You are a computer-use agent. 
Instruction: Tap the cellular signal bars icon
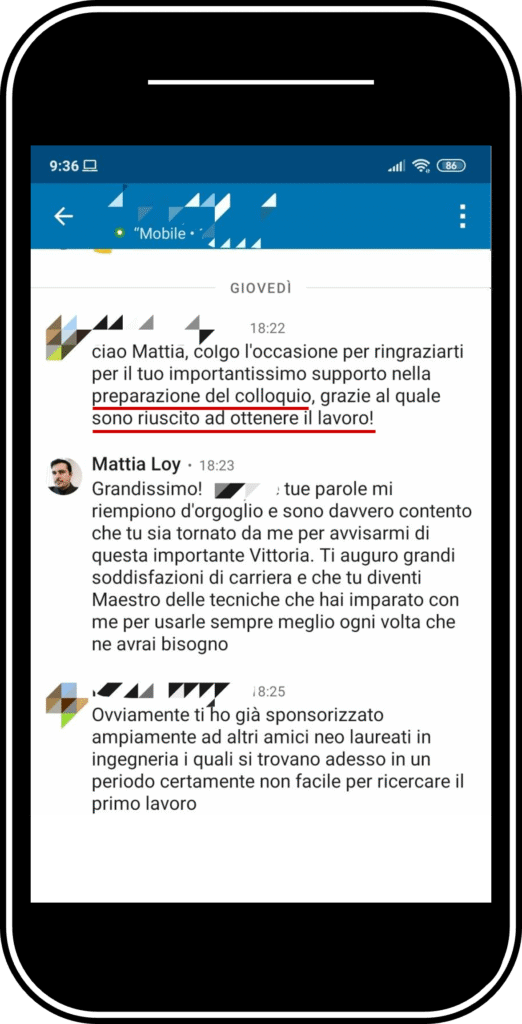(x=396, y=167)
